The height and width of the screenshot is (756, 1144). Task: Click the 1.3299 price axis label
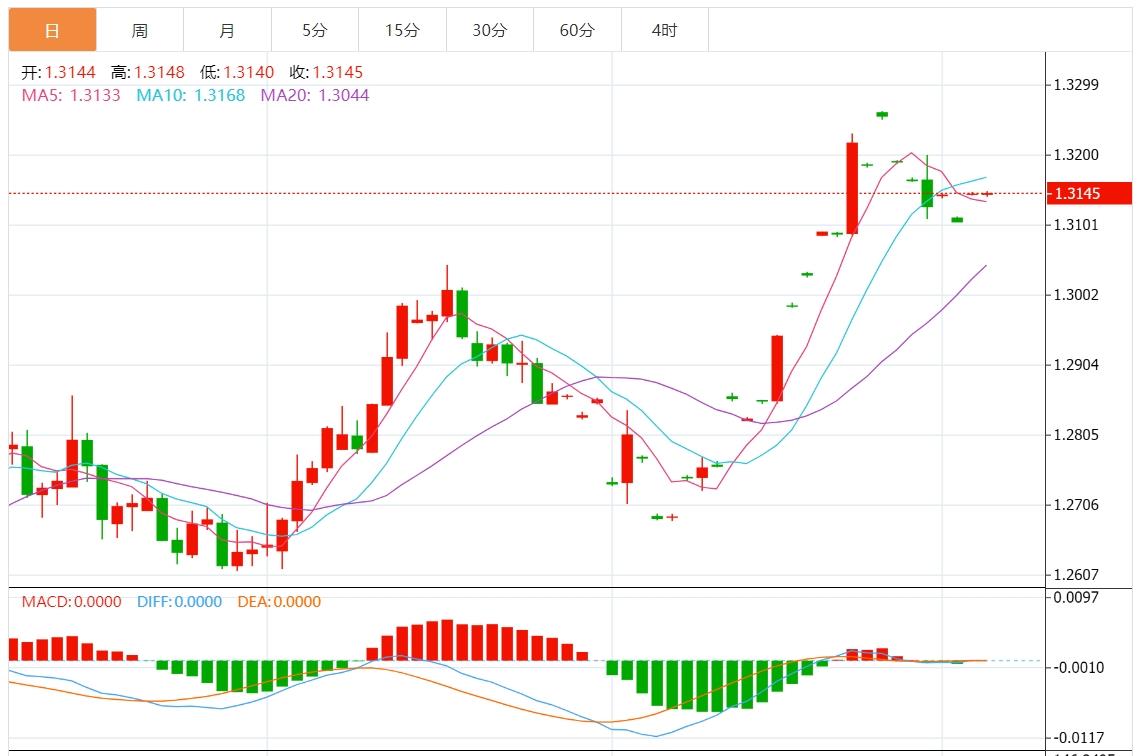[1076, 84]
